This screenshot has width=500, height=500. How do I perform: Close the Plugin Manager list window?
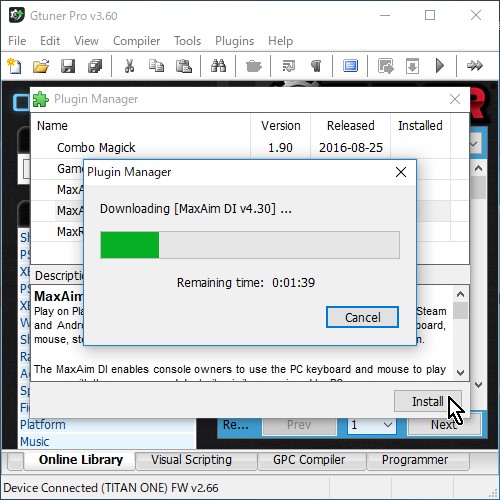455,99
